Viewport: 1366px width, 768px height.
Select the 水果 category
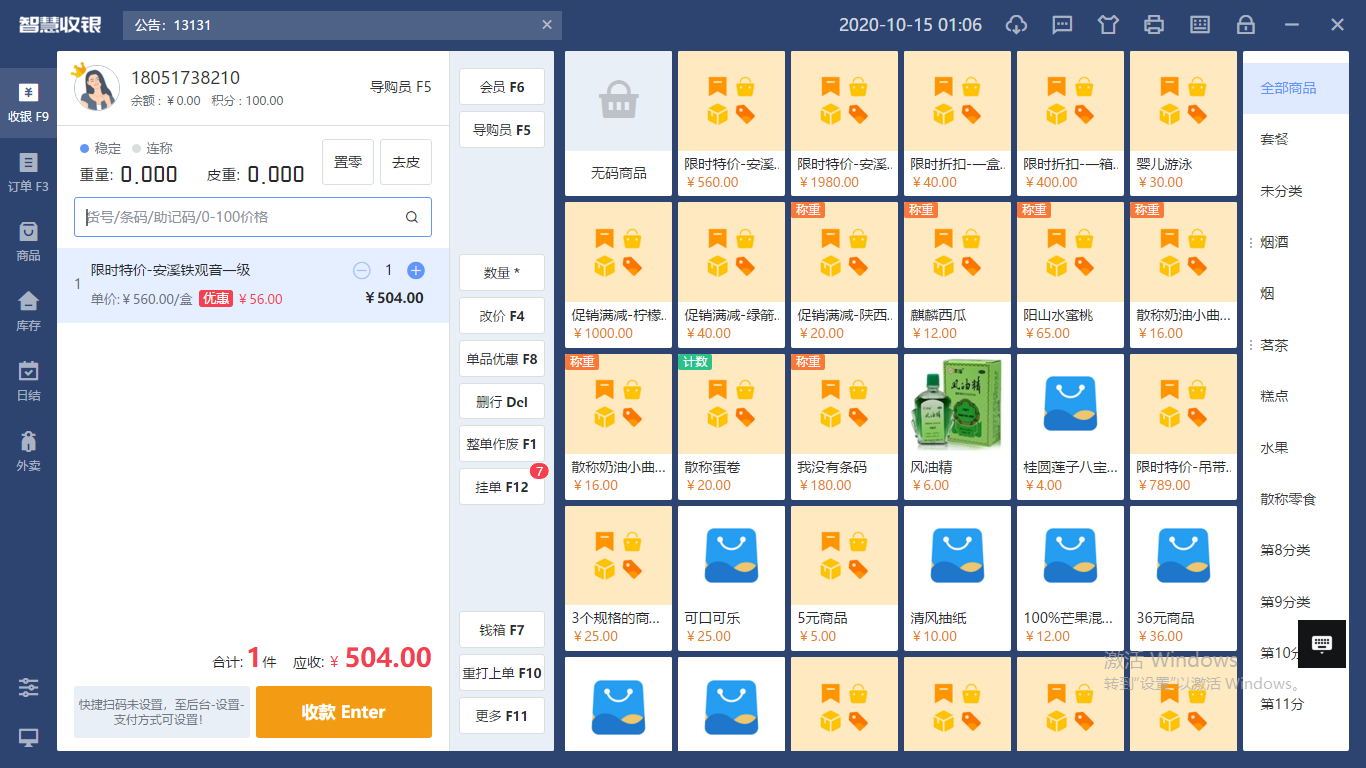pos(1274,448)
